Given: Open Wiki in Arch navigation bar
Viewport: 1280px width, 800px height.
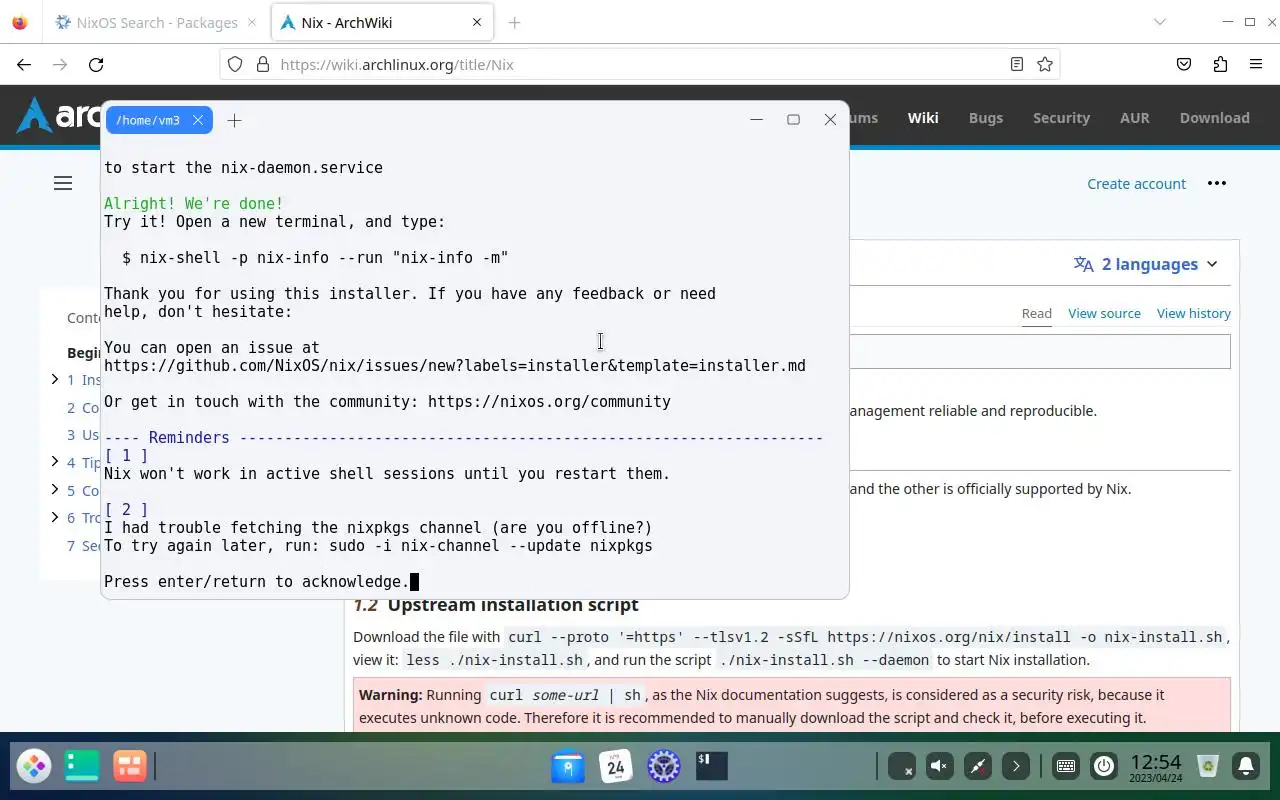Looking at the screenshot, I should pyautogui.click(x=923, y=117).
